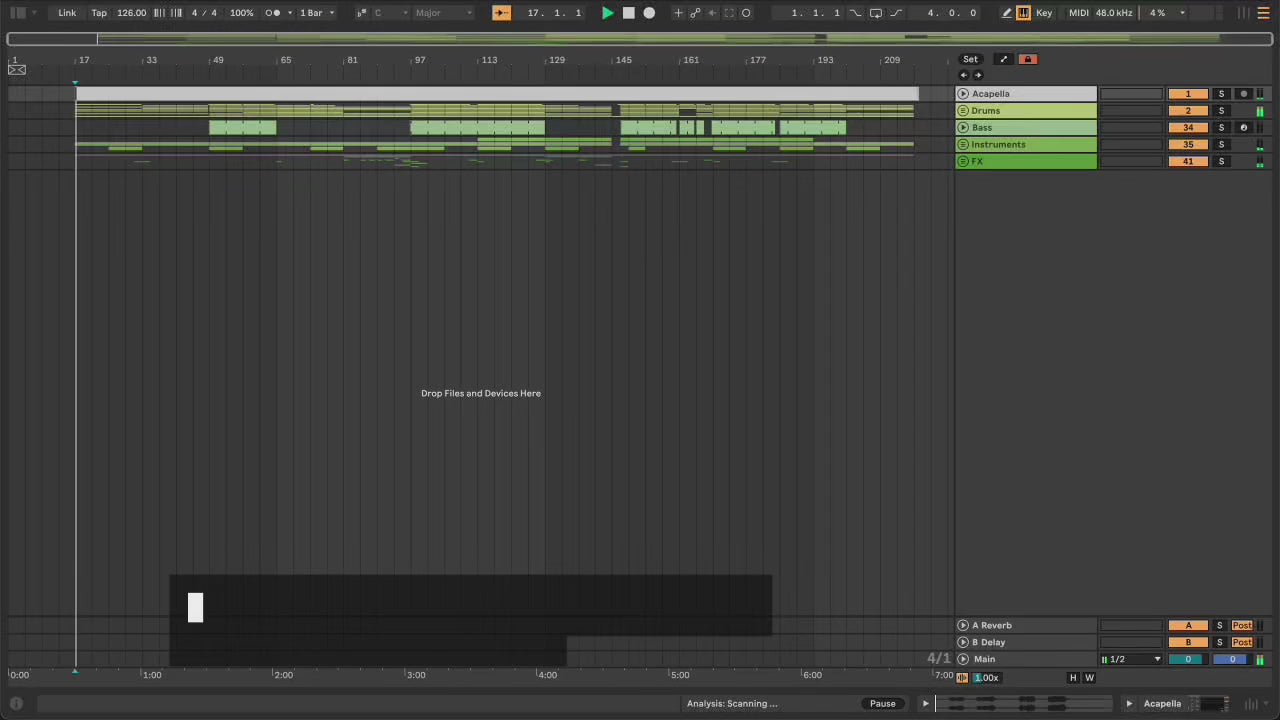Toggle the Follow playback button
The height and width of the screenshot is (720, 1280).
click(x=501, y=13)
